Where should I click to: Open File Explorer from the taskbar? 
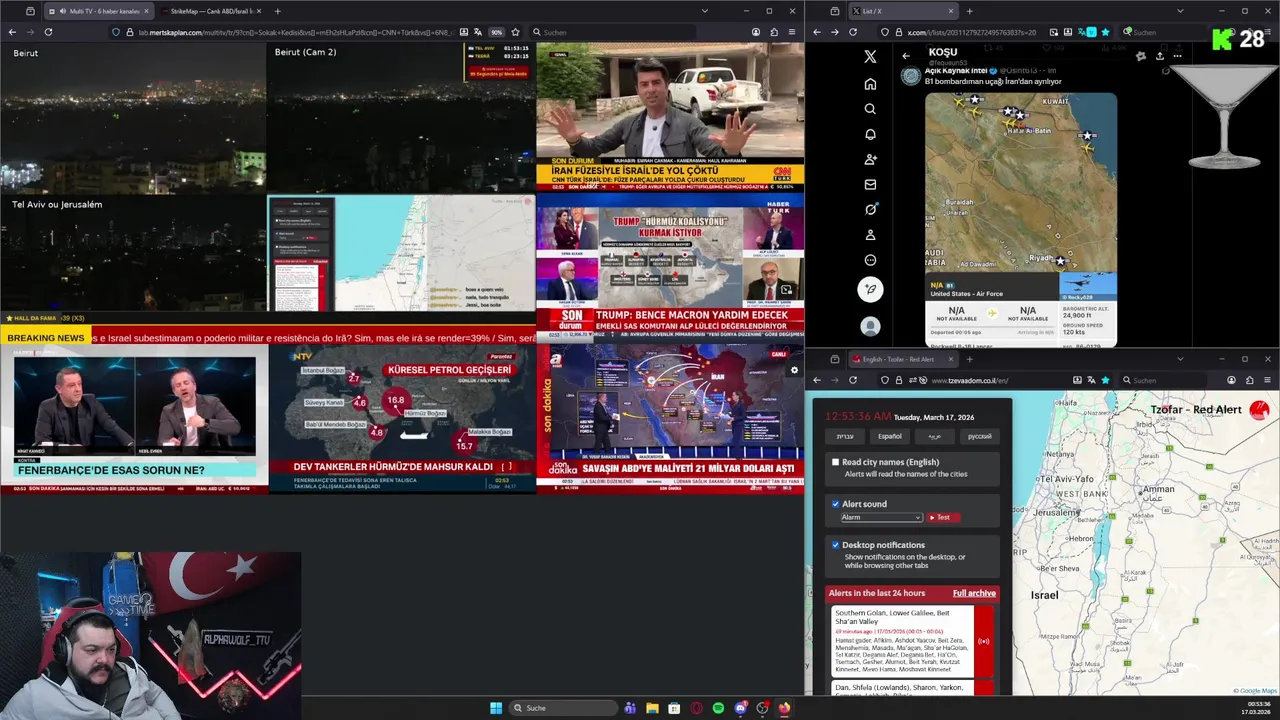click(652, 708)
